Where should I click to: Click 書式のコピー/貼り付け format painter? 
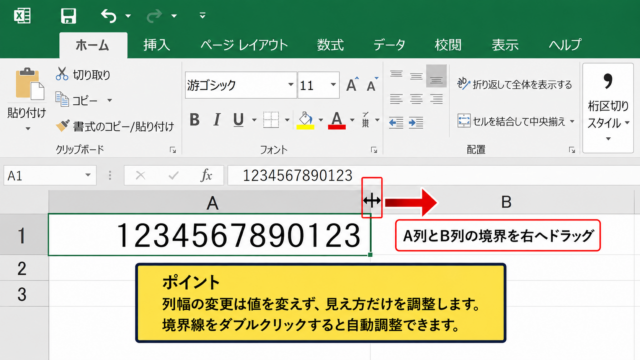pos(116,126)
